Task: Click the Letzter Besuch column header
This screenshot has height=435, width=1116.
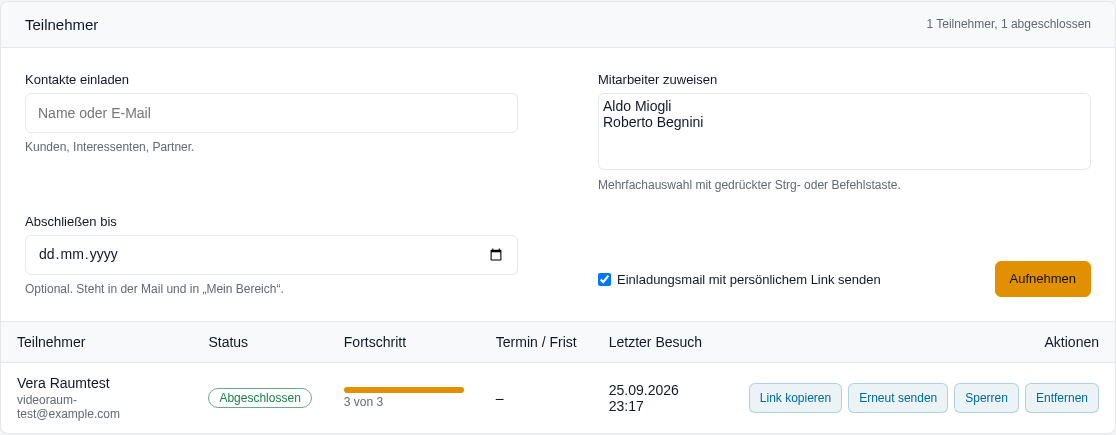Action: [x=655, y=342]
